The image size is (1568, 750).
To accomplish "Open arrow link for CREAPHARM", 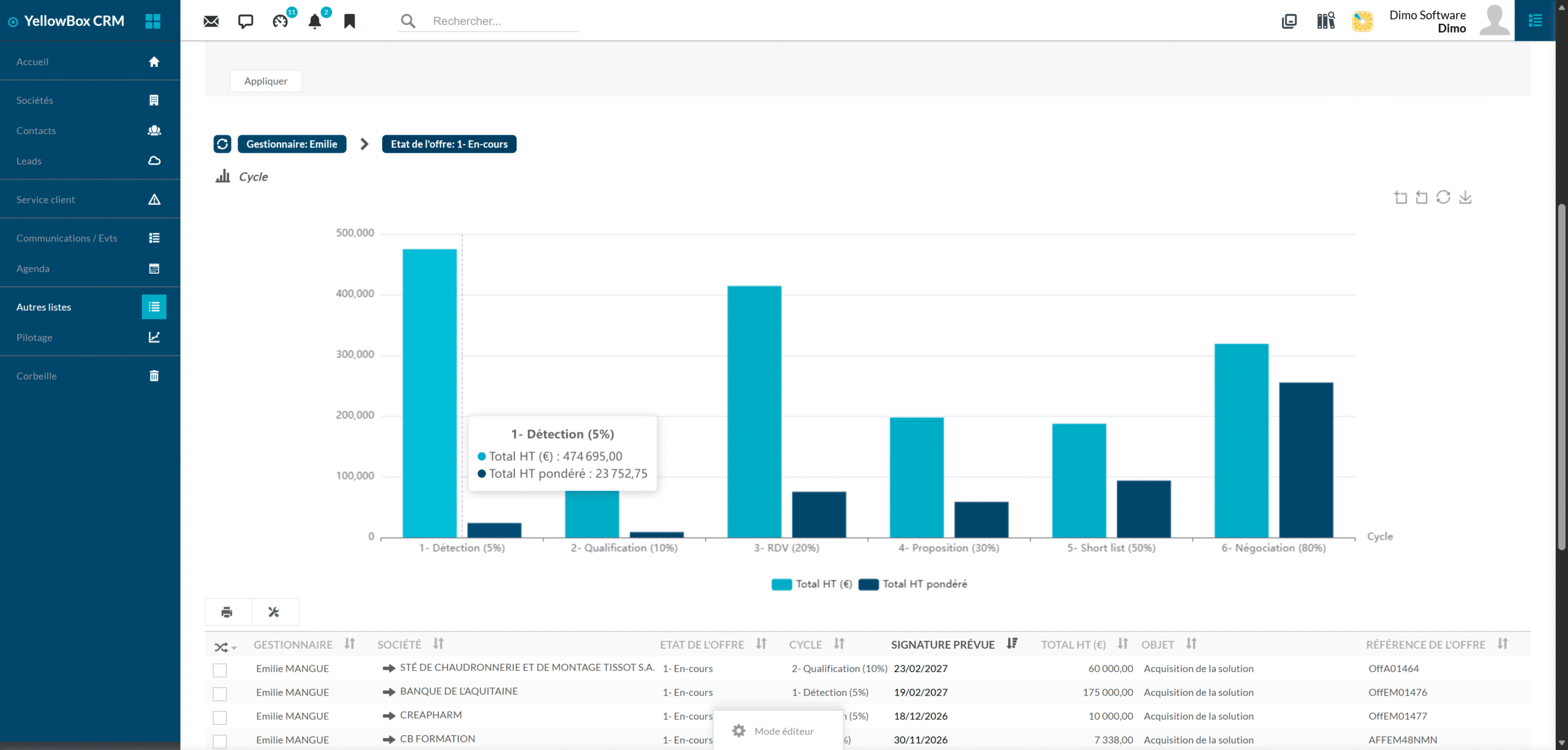I will coord(388,716).
